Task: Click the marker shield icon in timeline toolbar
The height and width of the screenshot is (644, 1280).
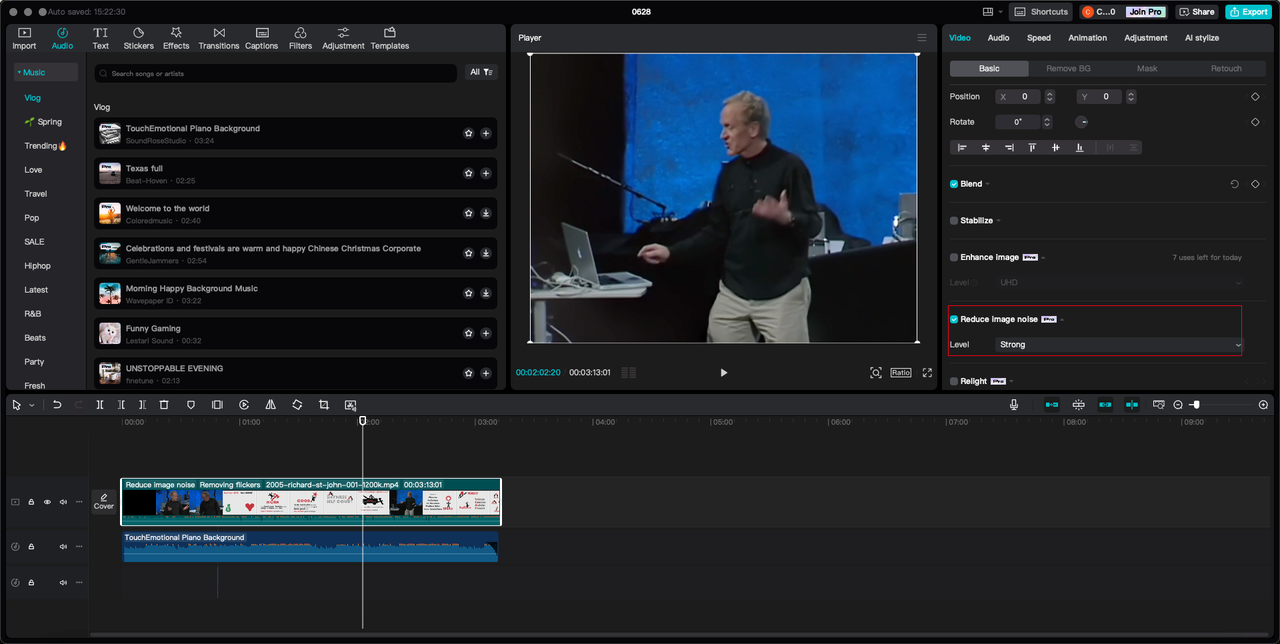Action: [x=191, y=405]
